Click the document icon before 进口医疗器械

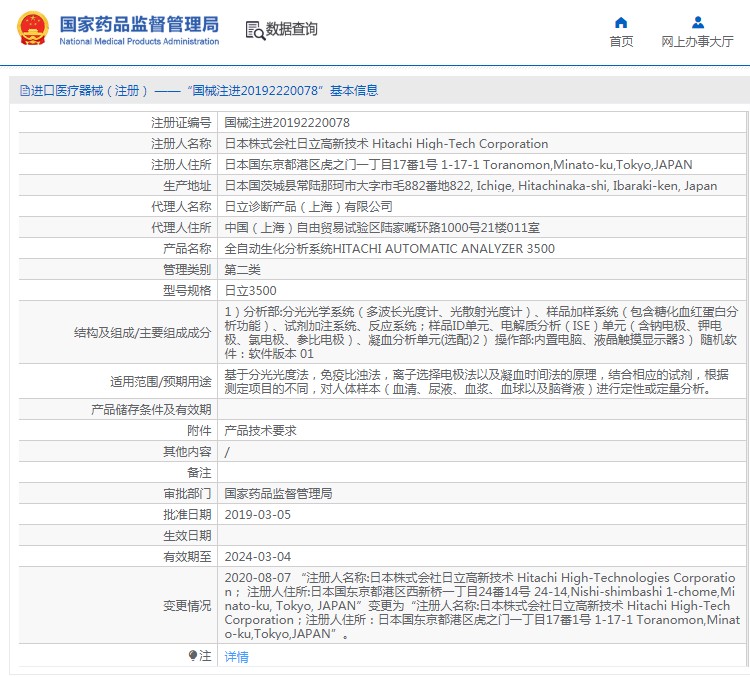pyautogui.click(x=24, y=90)
